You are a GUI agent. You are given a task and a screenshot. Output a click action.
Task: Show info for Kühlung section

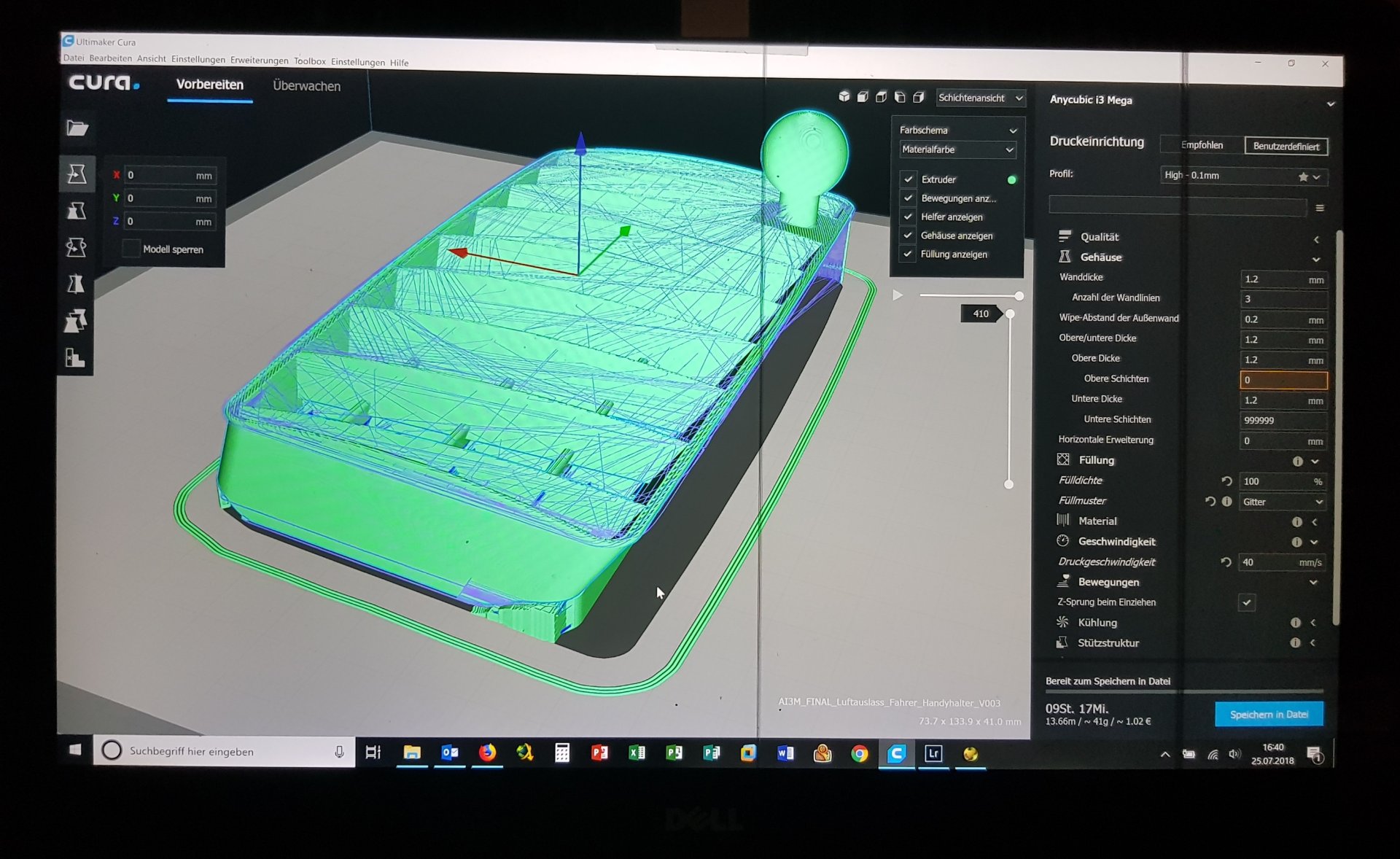[x=1295, y=623]
